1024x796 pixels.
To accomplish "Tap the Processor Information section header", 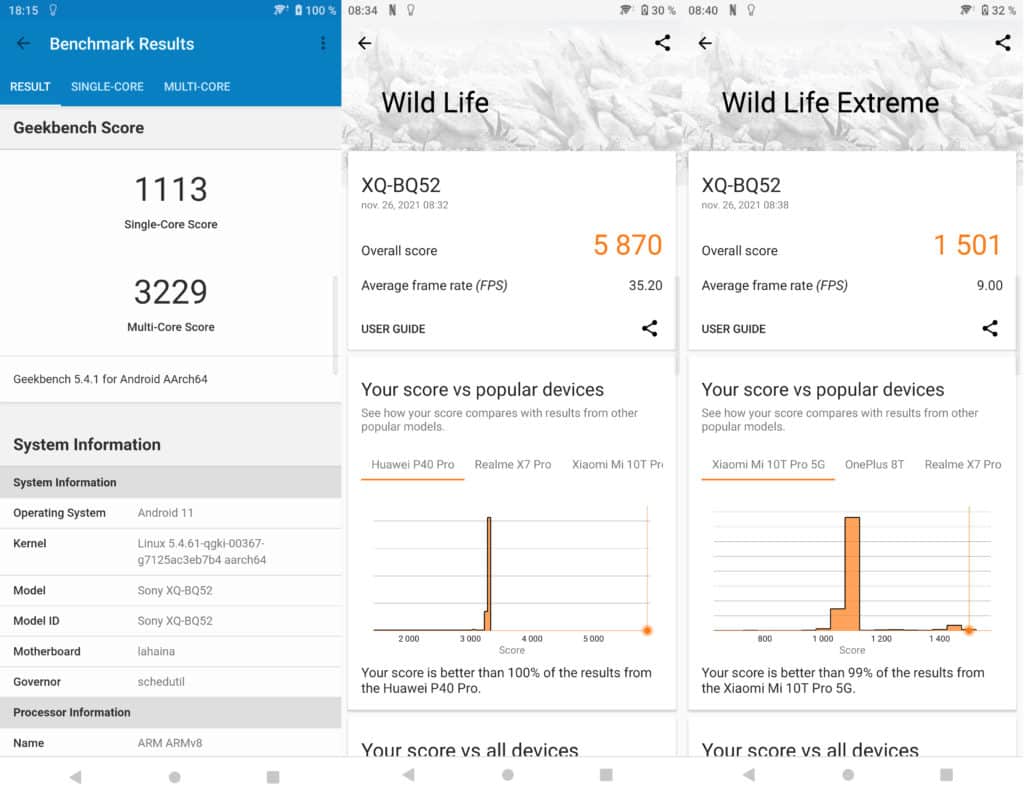I will point(72,712).
